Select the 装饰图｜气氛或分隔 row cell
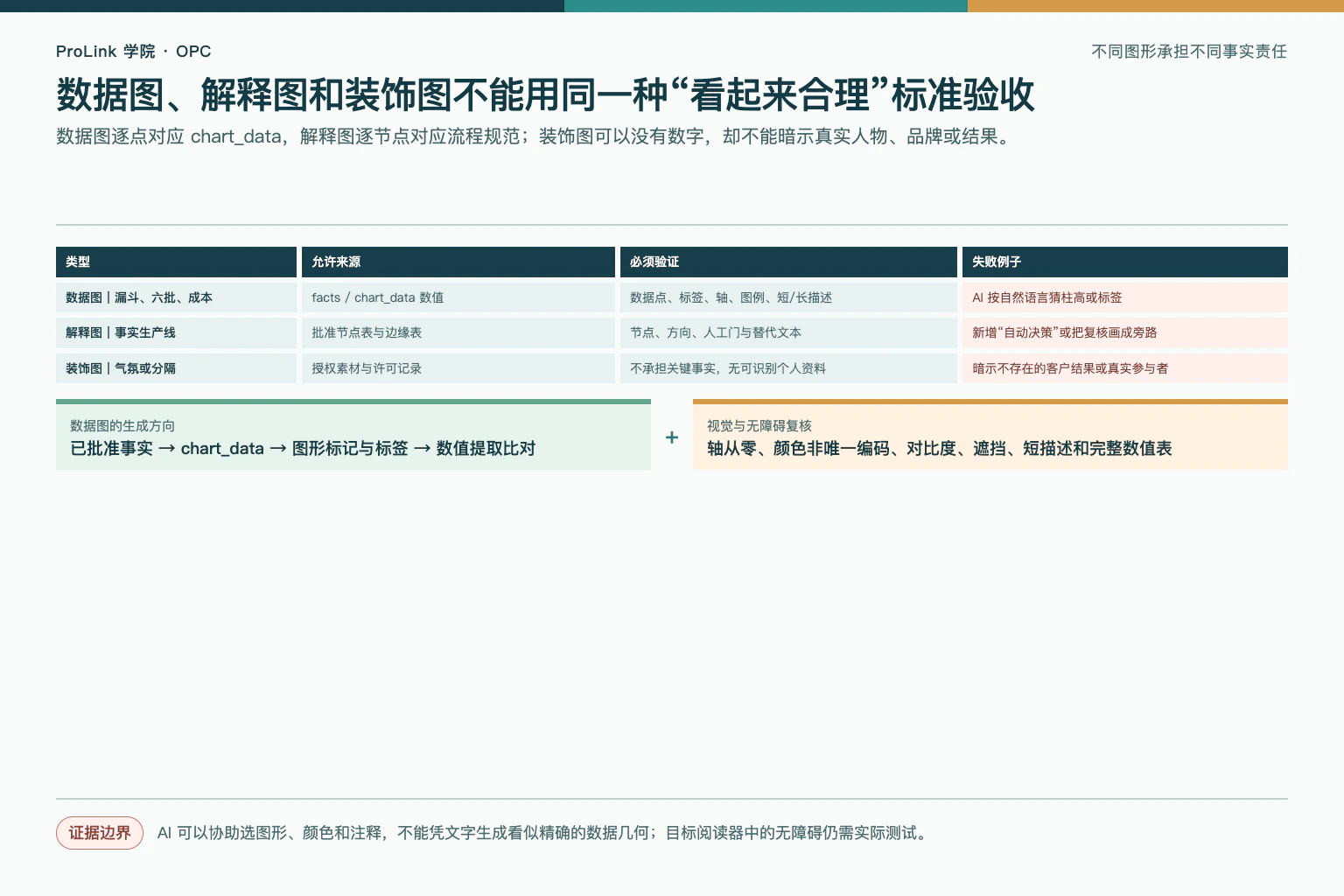The image size is (1344, 896). 176,368
